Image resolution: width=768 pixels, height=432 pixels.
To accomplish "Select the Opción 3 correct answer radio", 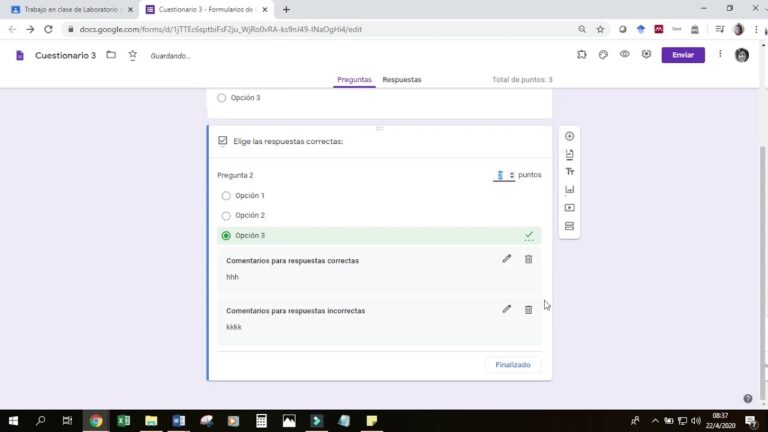I will (226, 236).
